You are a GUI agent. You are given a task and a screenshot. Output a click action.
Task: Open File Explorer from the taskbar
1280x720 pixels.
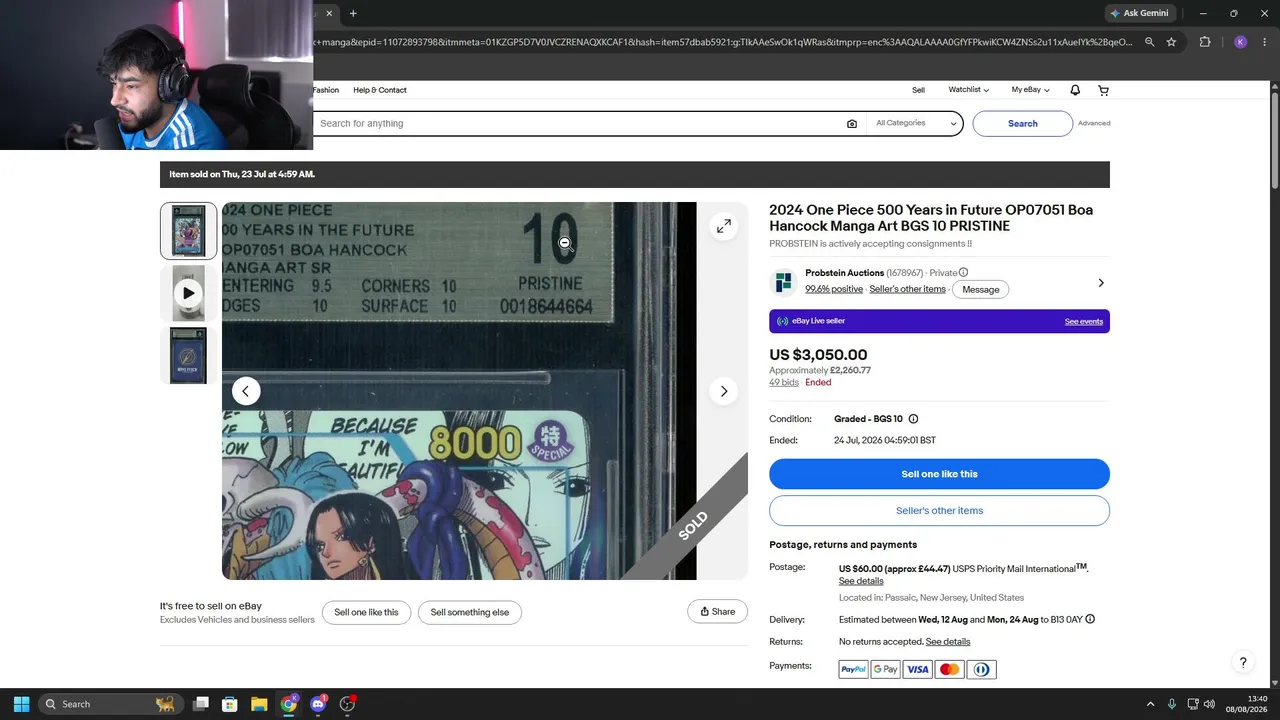click(x=259, y=704)
